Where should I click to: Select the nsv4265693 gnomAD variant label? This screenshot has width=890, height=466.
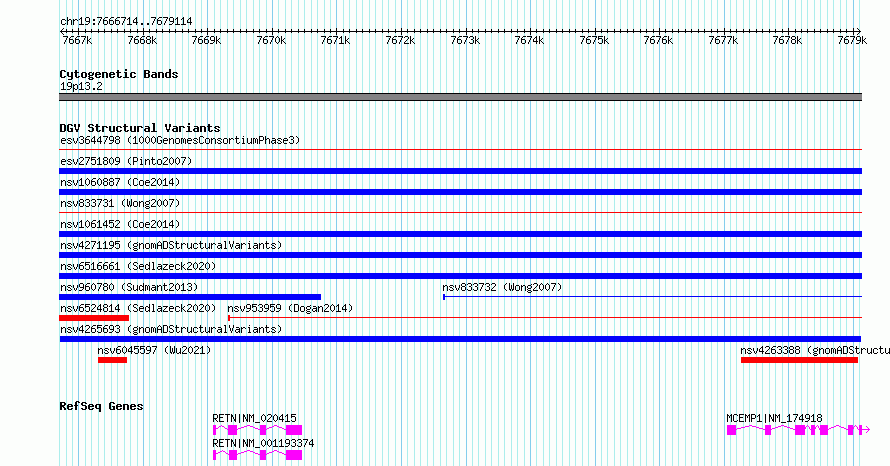[x=171, y=329]
